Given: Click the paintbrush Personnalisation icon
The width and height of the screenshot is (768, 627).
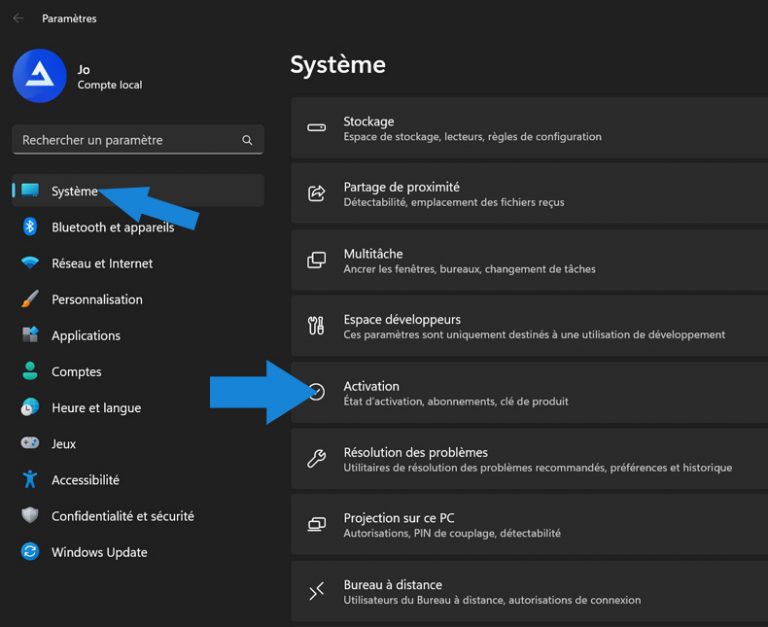Looking at the screenshot, I should click(x=30, y=298).
